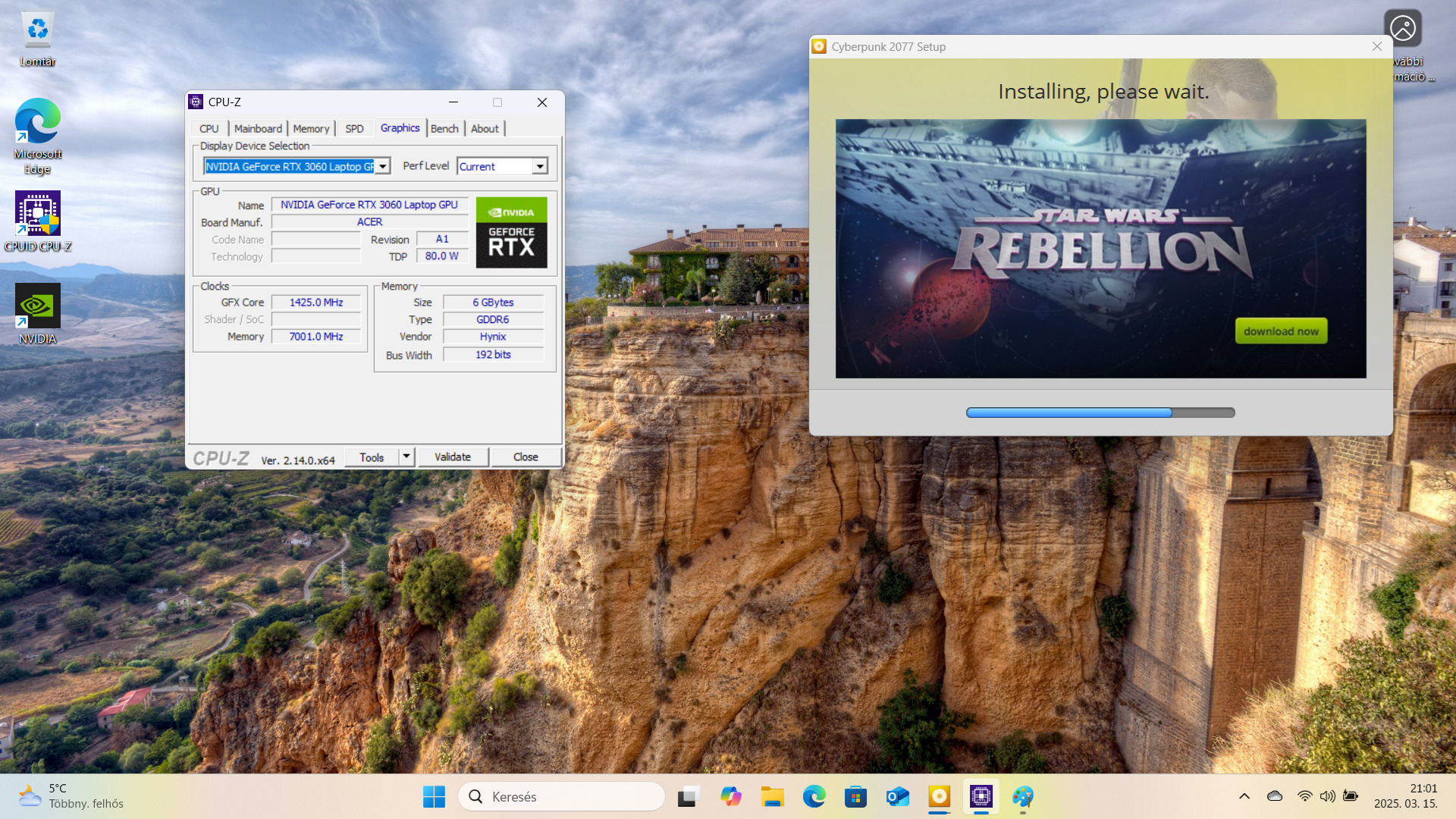Click the installation progress bar
This screenshot has width=1456, height=819.
pos(1100,413)
